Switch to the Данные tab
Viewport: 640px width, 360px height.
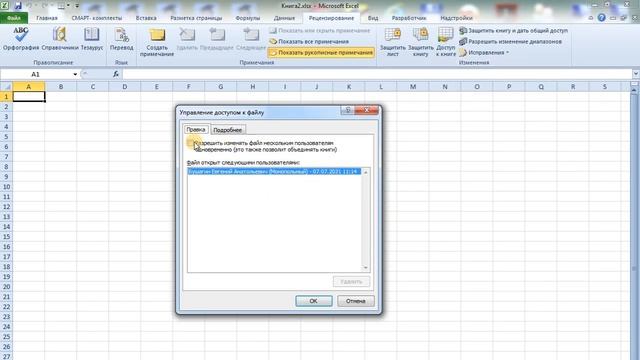click(284, 18)
